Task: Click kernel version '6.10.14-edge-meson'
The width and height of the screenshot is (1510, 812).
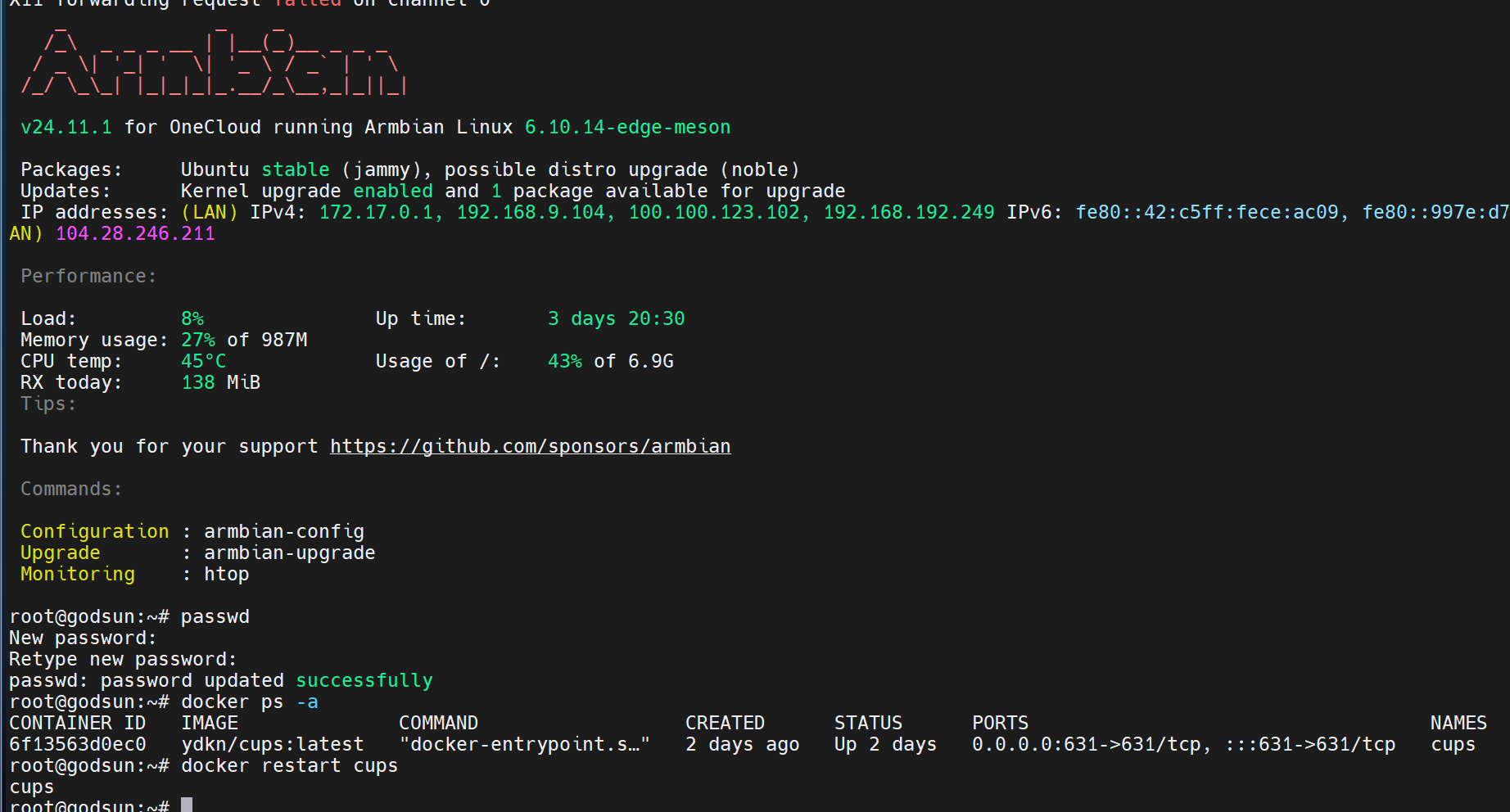Action: tap(628, 127)
